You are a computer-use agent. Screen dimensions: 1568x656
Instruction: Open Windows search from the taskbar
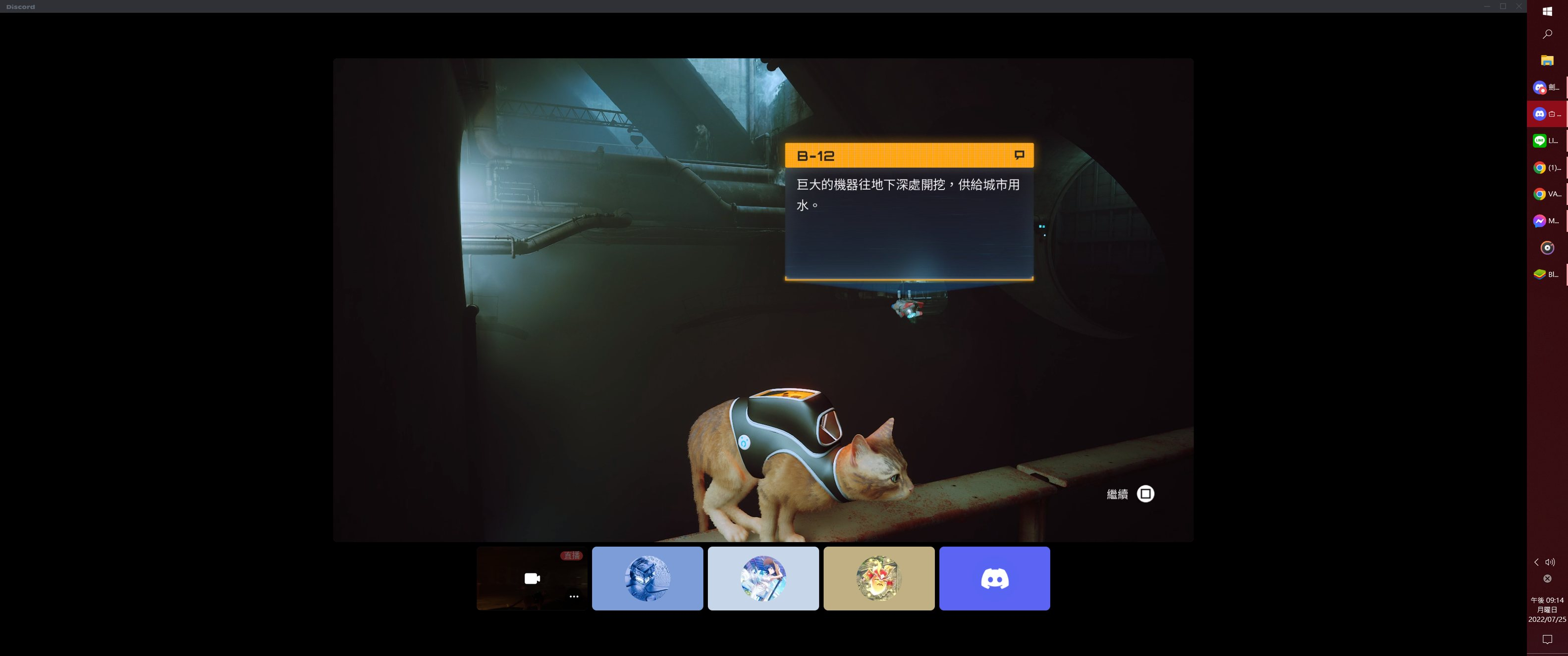(x=1547, y=34)
